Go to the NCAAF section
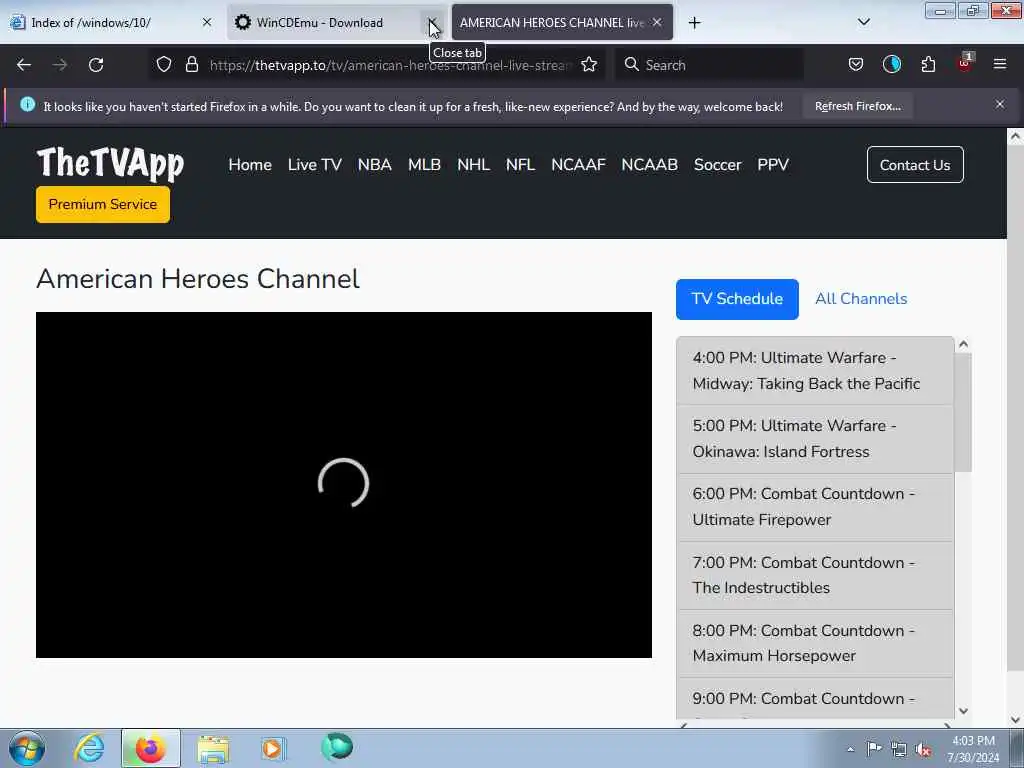This screenshot has width=1024, height=768. point(579,165)
